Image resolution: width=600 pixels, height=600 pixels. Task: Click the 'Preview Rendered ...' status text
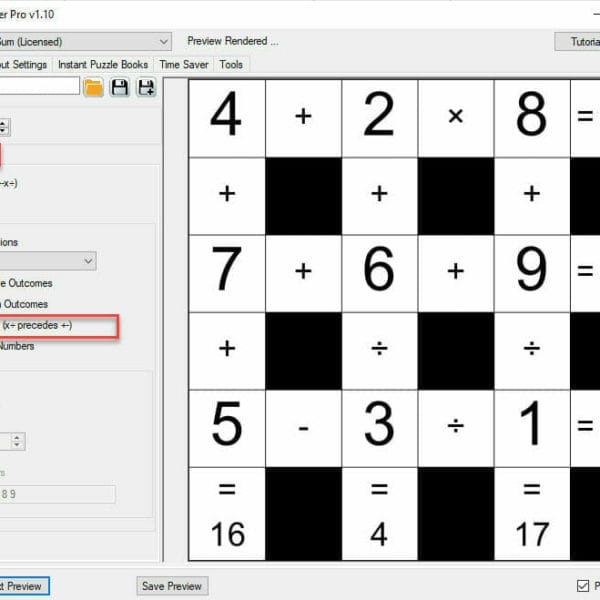[x=233, y=41]
